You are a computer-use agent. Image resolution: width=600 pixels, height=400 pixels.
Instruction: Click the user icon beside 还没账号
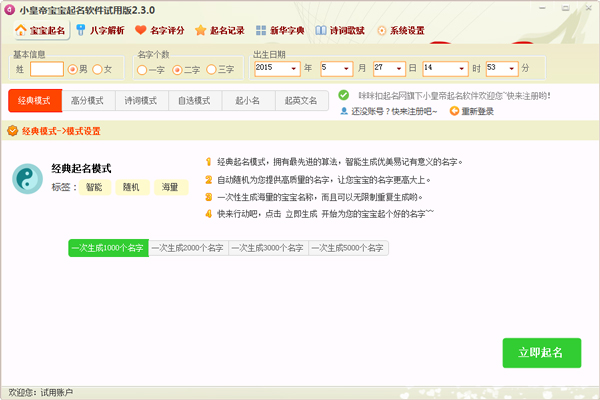click(344, 111)
